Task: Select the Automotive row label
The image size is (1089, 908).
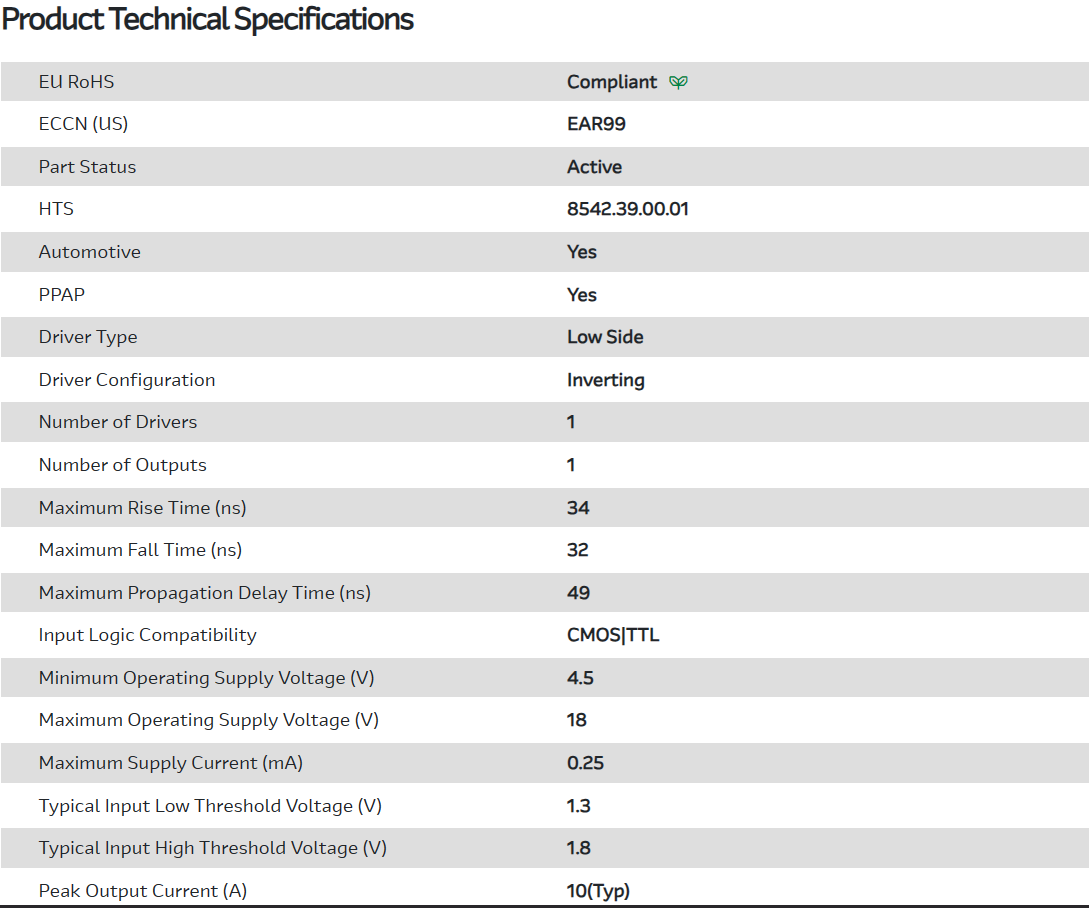Action: pos(90,252)
